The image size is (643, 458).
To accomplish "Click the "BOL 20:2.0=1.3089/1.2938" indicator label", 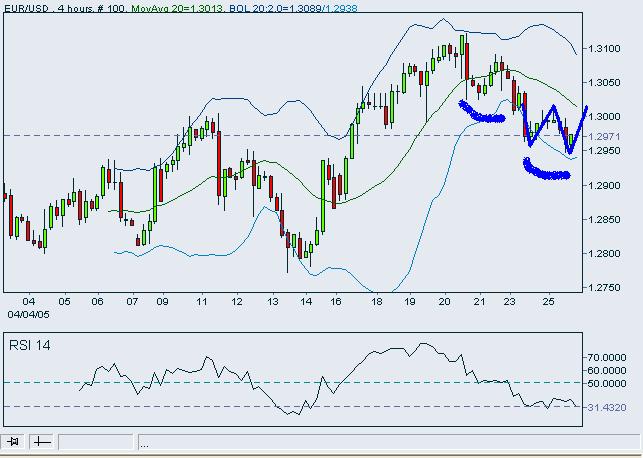I will coord(293,8).
